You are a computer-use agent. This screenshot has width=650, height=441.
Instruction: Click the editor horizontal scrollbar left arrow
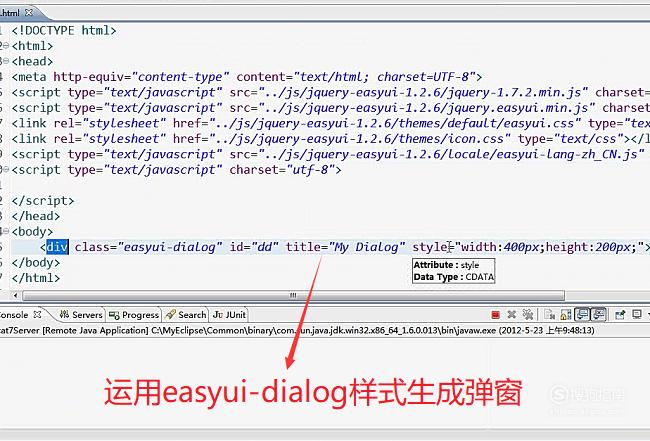[15, 296]
